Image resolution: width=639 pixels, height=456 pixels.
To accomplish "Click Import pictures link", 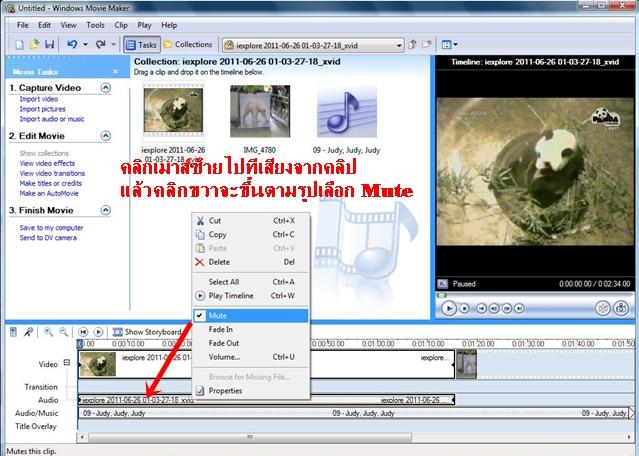I will [42, 109].
